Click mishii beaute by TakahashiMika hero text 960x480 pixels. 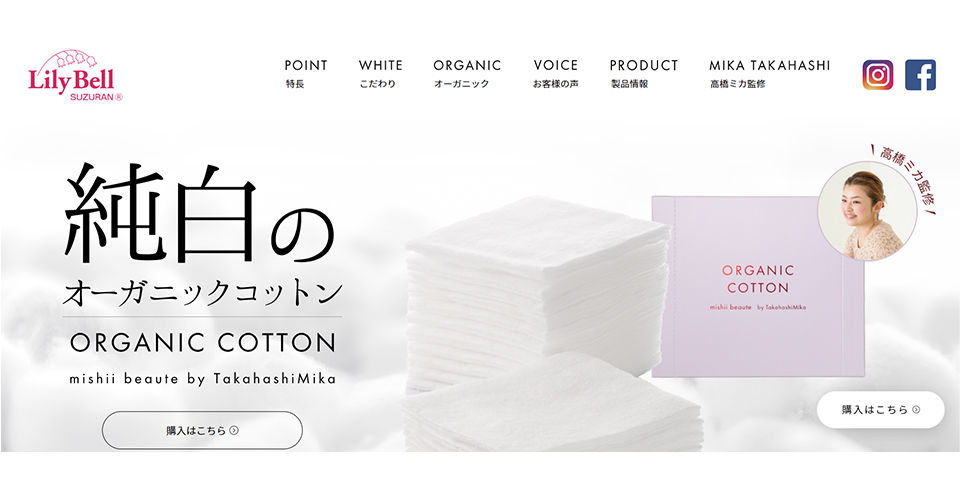pyautogui.click(x=203, y=379)
